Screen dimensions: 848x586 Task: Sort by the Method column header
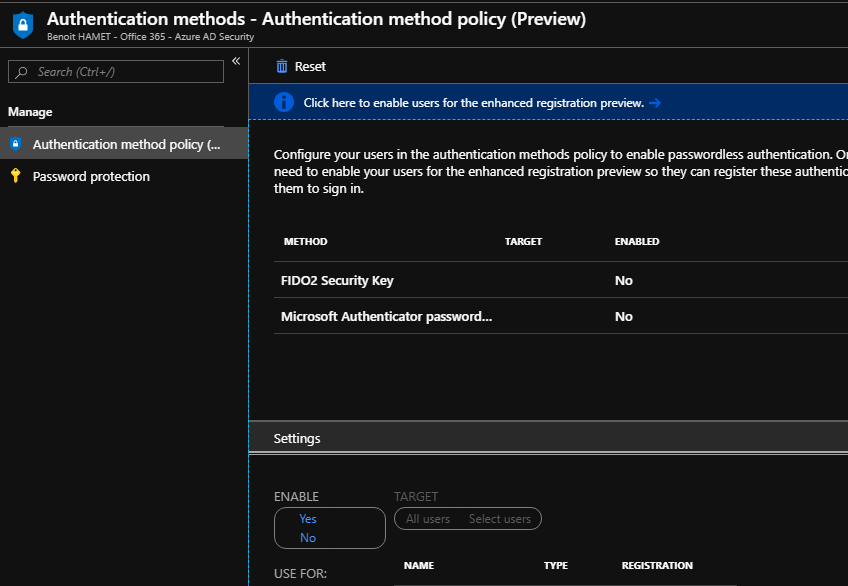click(305, 242)
